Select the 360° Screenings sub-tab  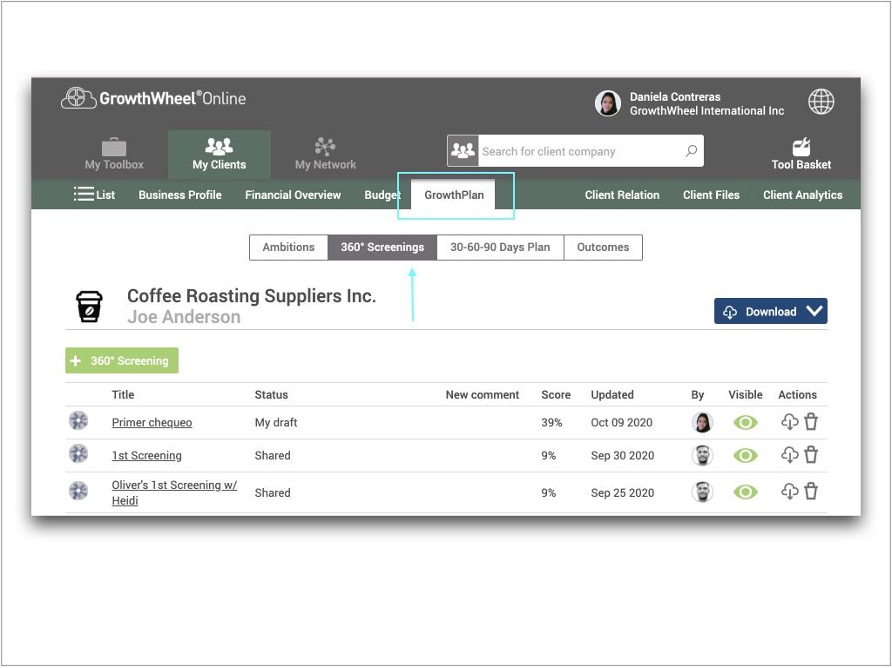(x=382, y=247)
